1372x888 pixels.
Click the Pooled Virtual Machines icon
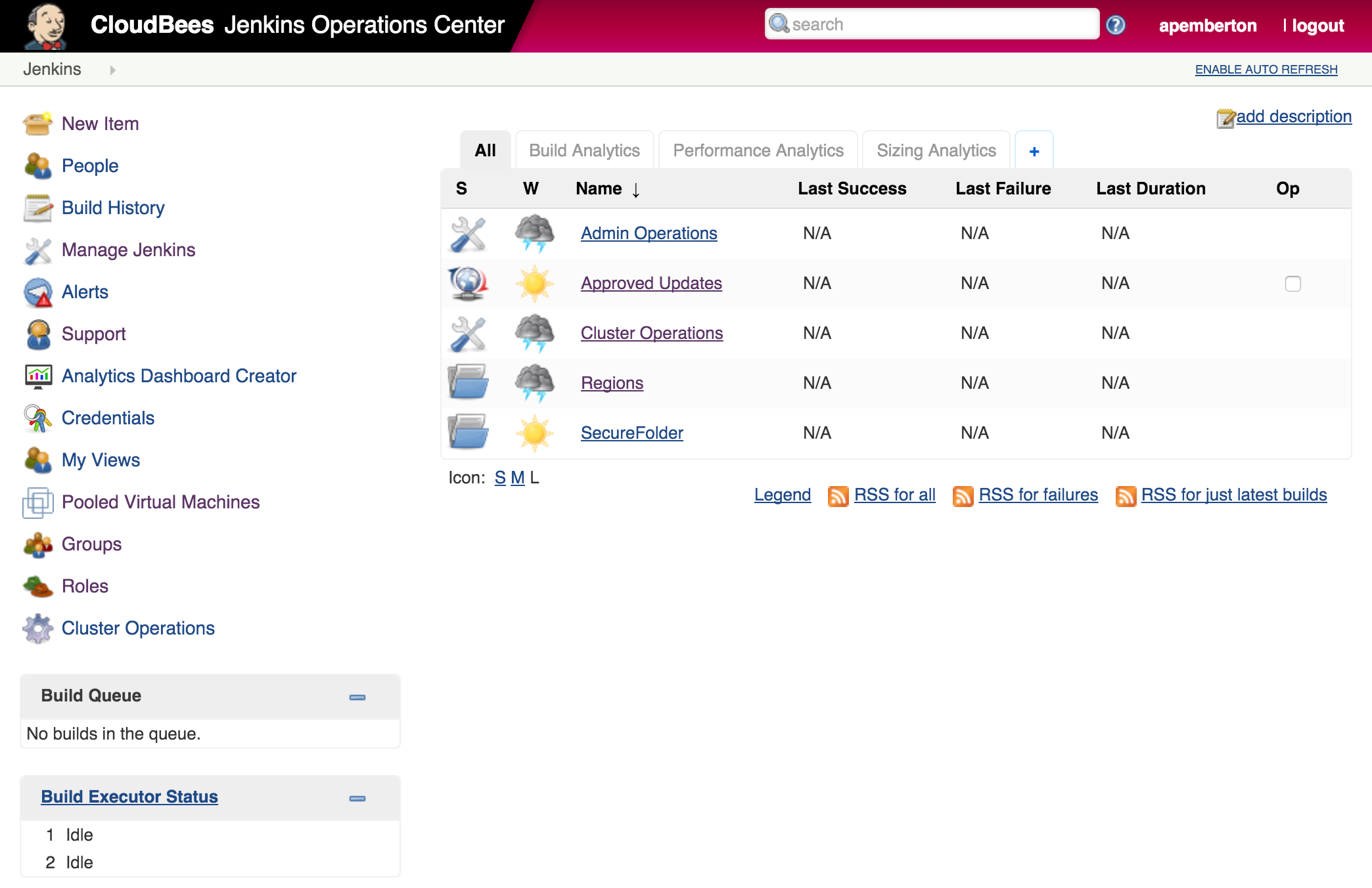tap(37, 502)
